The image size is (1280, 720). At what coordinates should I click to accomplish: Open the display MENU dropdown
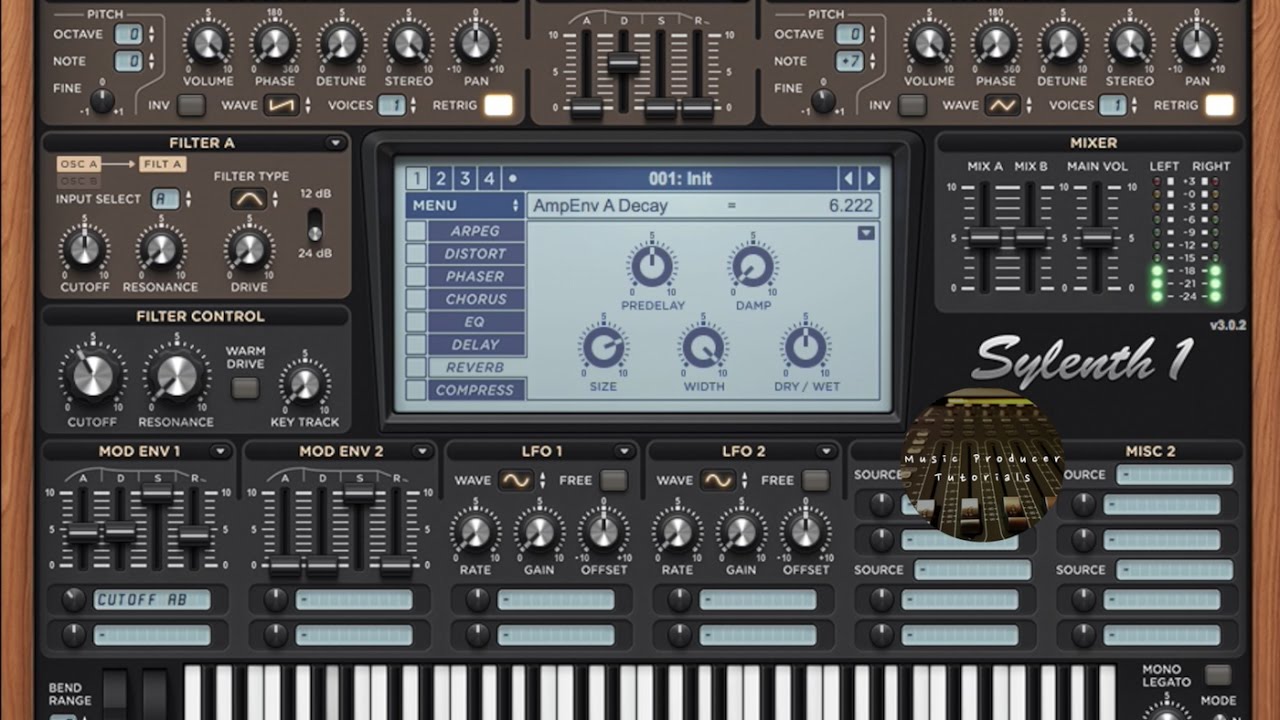coord(465,205)
